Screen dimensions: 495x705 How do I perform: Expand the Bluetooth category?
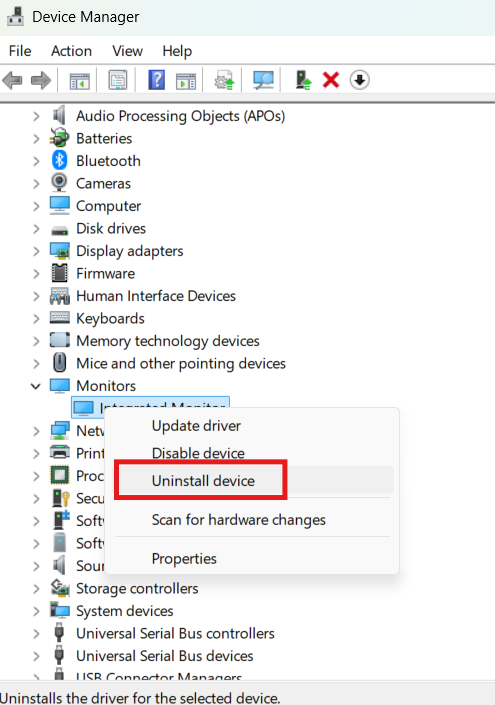coord(36,161)
